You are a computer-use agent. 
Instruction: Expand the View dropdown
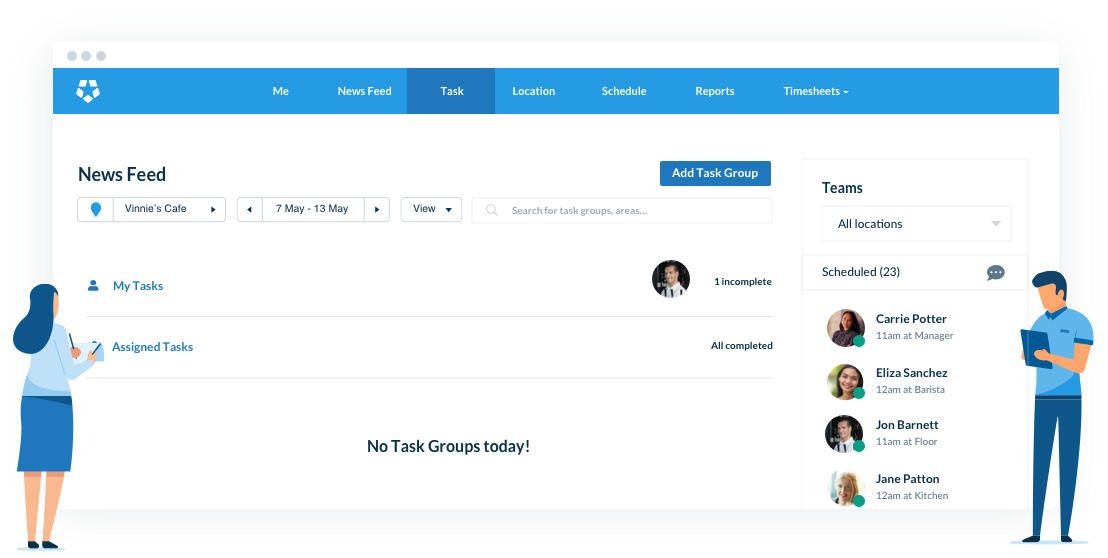(x=431, y=209)
